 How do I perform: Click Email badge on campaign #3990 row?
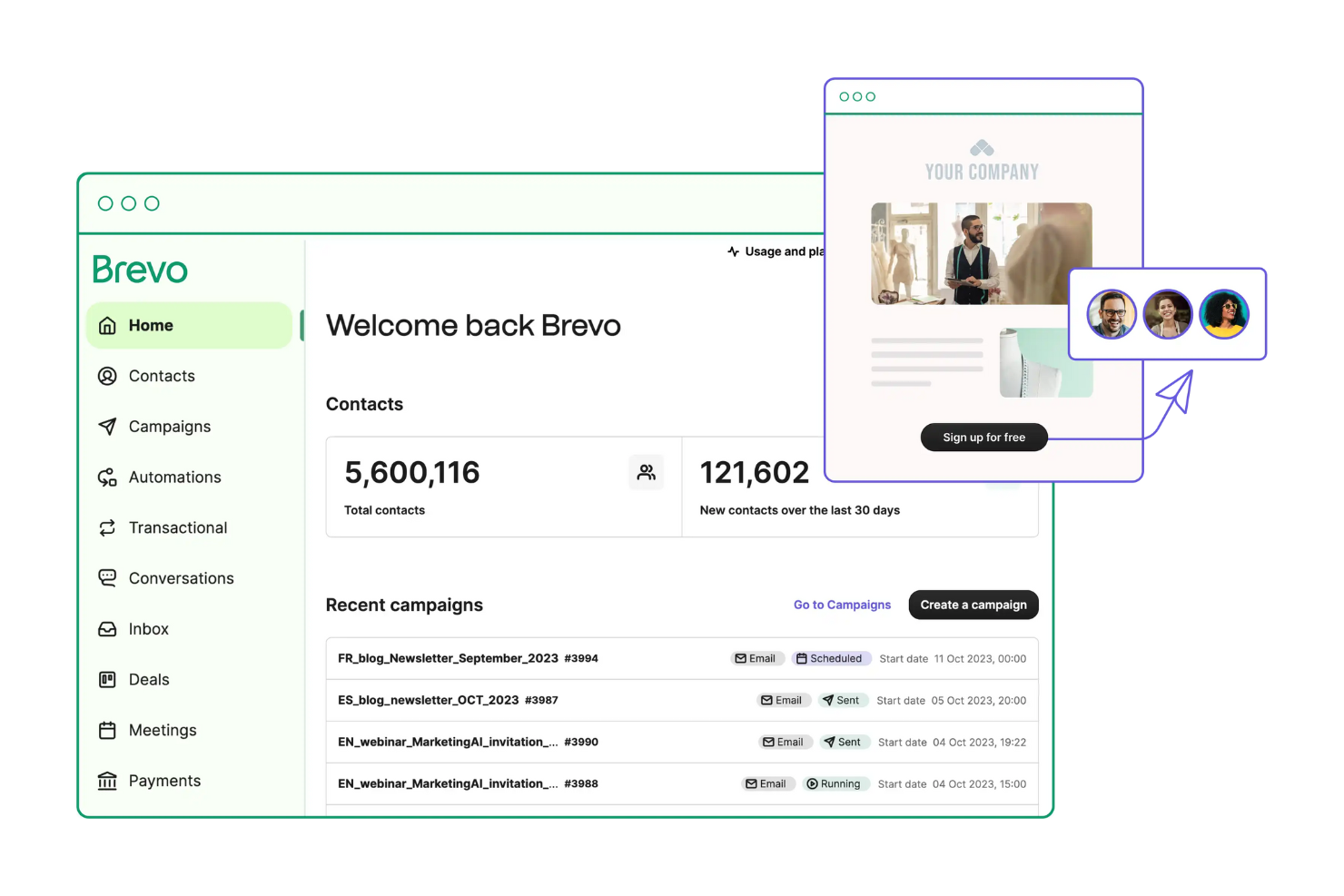point(785,743)
